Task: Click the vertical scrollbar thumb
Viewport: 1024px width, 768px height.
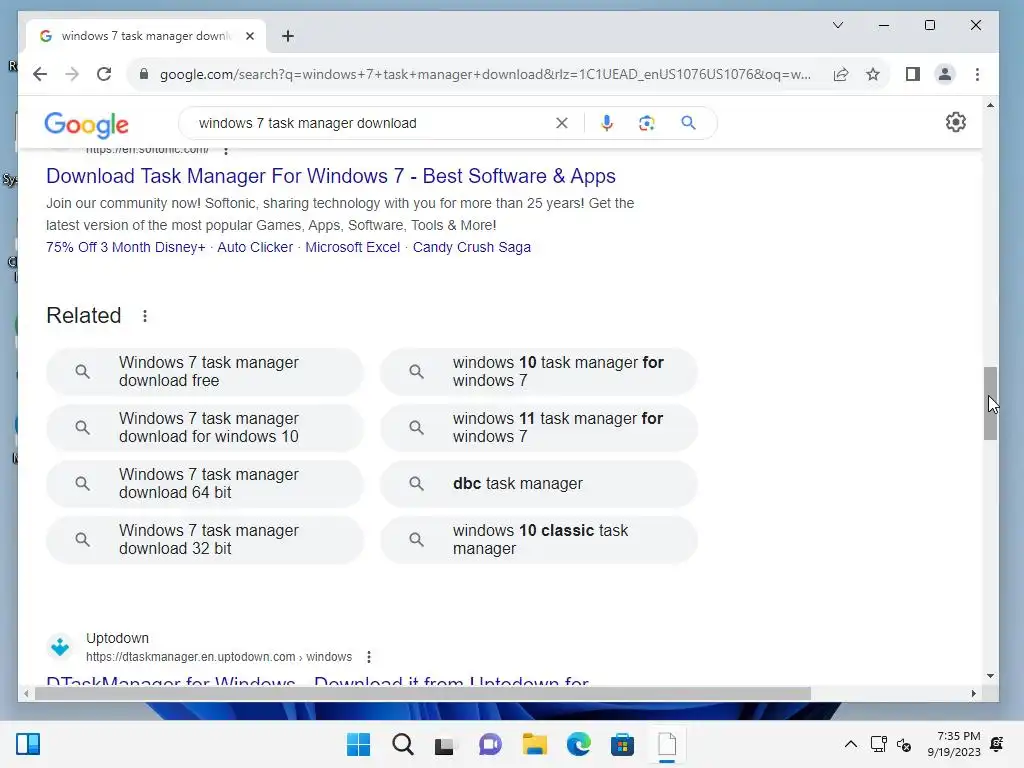Action: [x=990, y=403]
